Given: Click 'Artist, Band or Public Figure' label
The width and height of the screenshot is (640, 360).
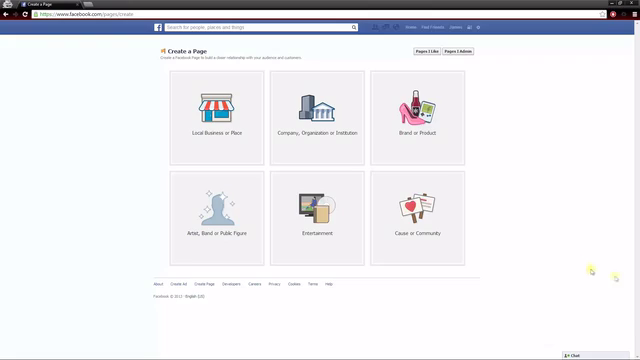Looking at the screenshot, I should (217, 233).
